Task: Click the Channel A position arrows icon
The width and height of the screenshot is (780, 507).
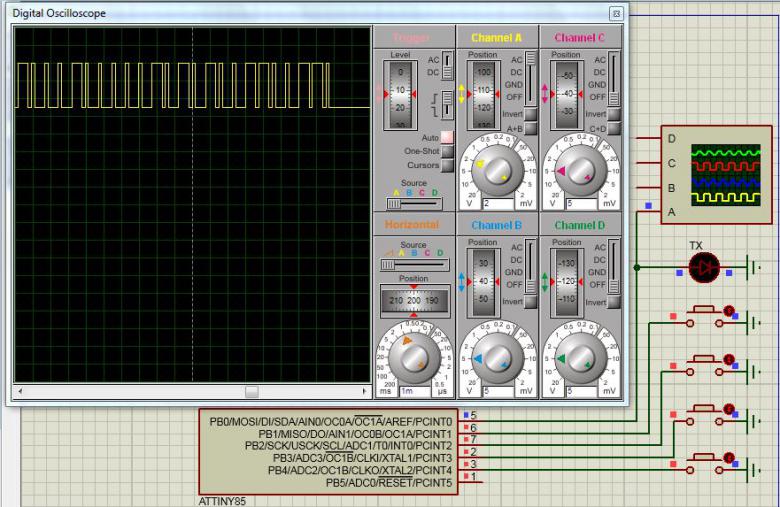Action: coord(461,95)
